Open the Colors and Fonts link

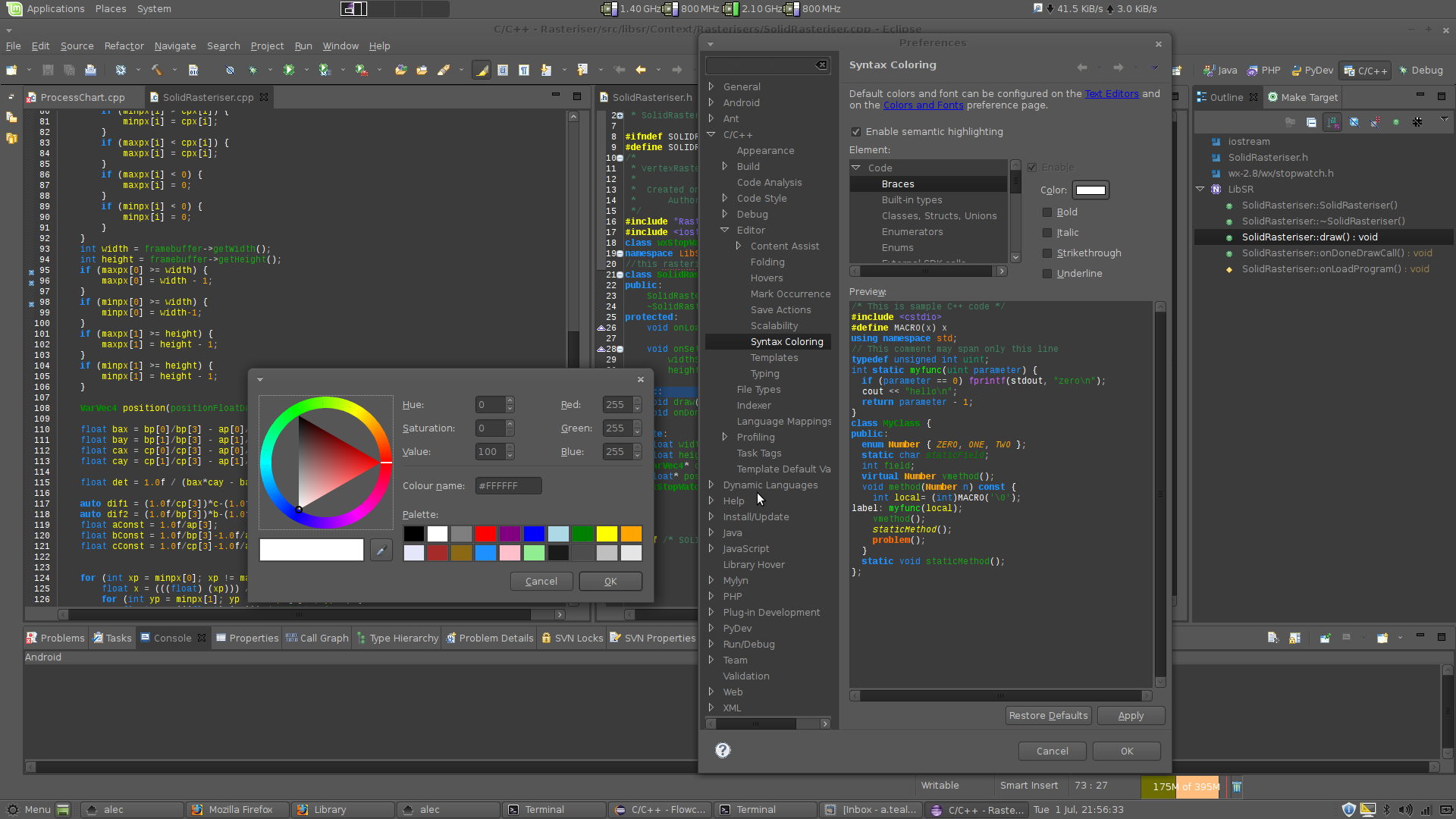click(x=923, y=105)
